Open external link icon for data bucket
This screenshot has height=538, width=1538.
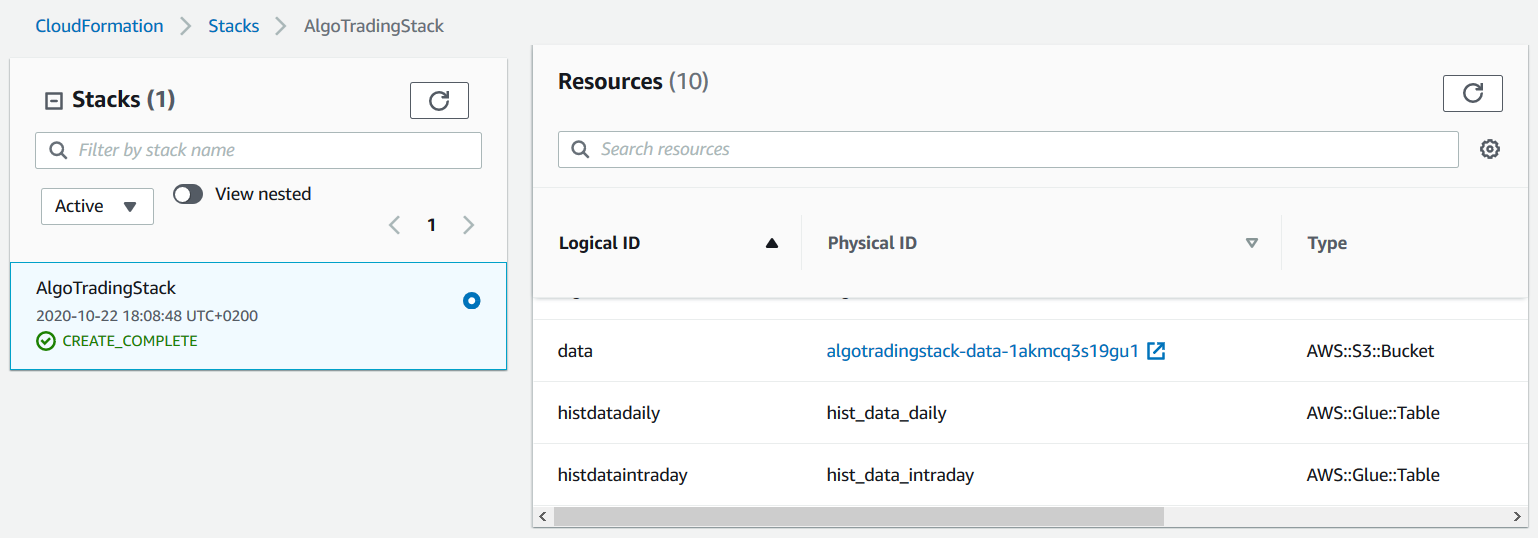pyautogui.click(x=1156, y=351)
